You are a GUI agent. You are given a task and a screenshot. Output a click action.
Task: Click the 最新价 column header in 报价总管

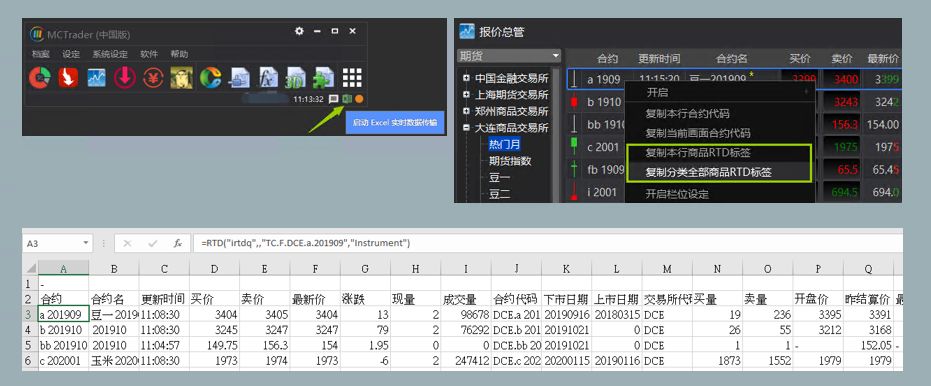(x=883, y=59)
